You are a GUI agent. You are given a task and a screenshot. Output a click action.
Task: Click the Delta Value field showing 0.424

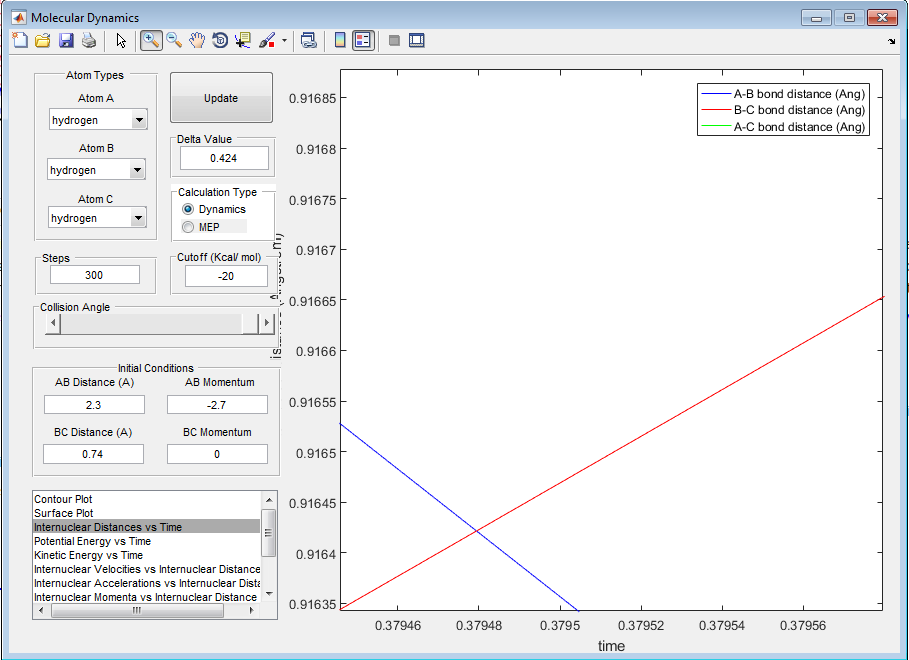pos(224,158)
